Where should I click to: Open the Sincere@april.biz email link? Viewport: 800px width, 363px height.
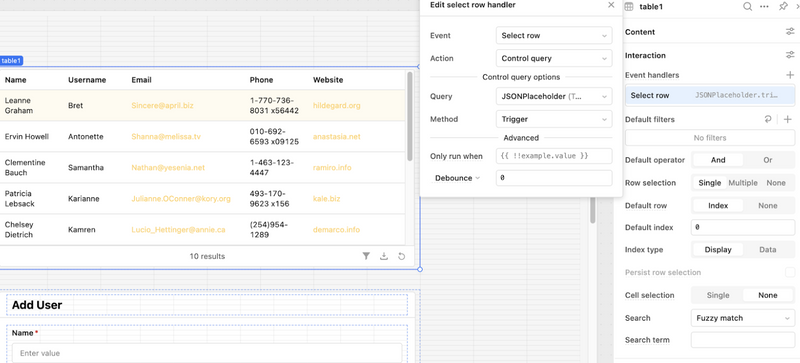click(162, 106)
